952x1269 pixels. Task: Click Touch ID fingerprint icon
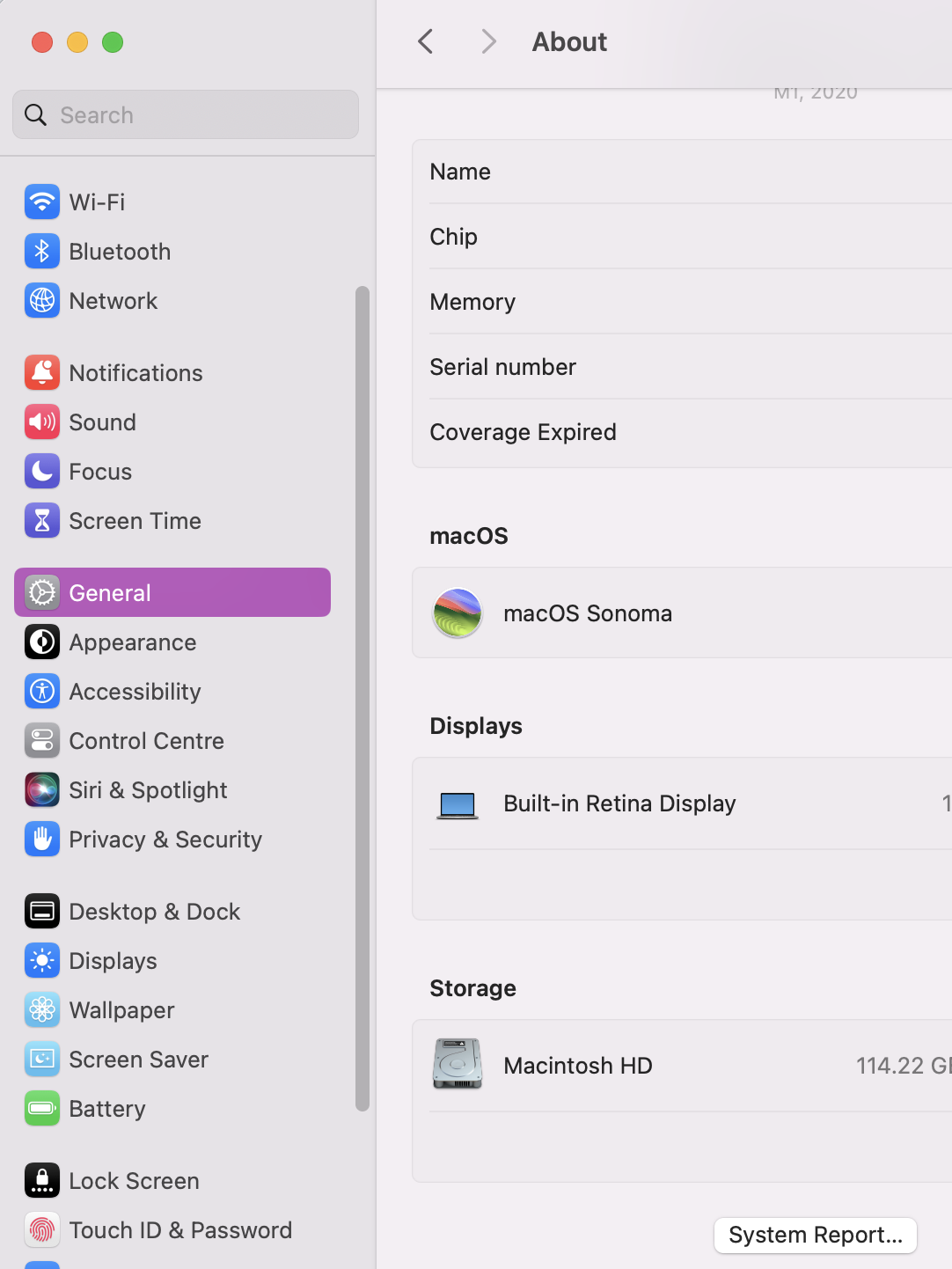click(x=42, y=1230)
